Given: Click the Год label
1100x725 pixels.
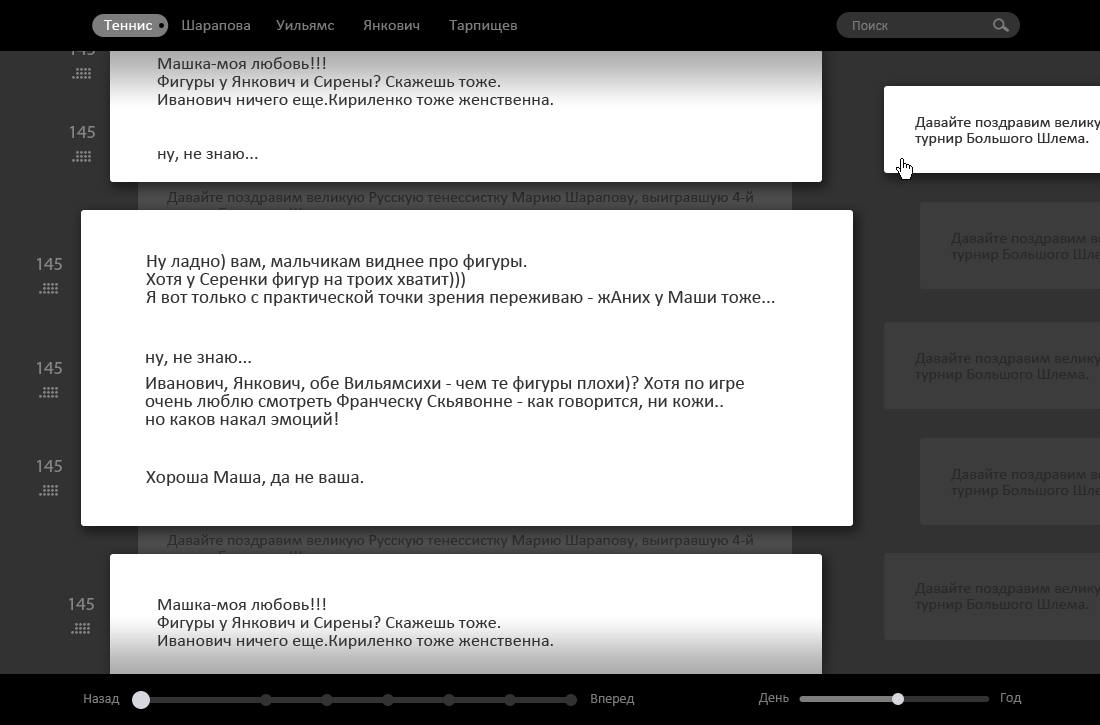Looking at the screenshot, I should [x=1010, y=698].
